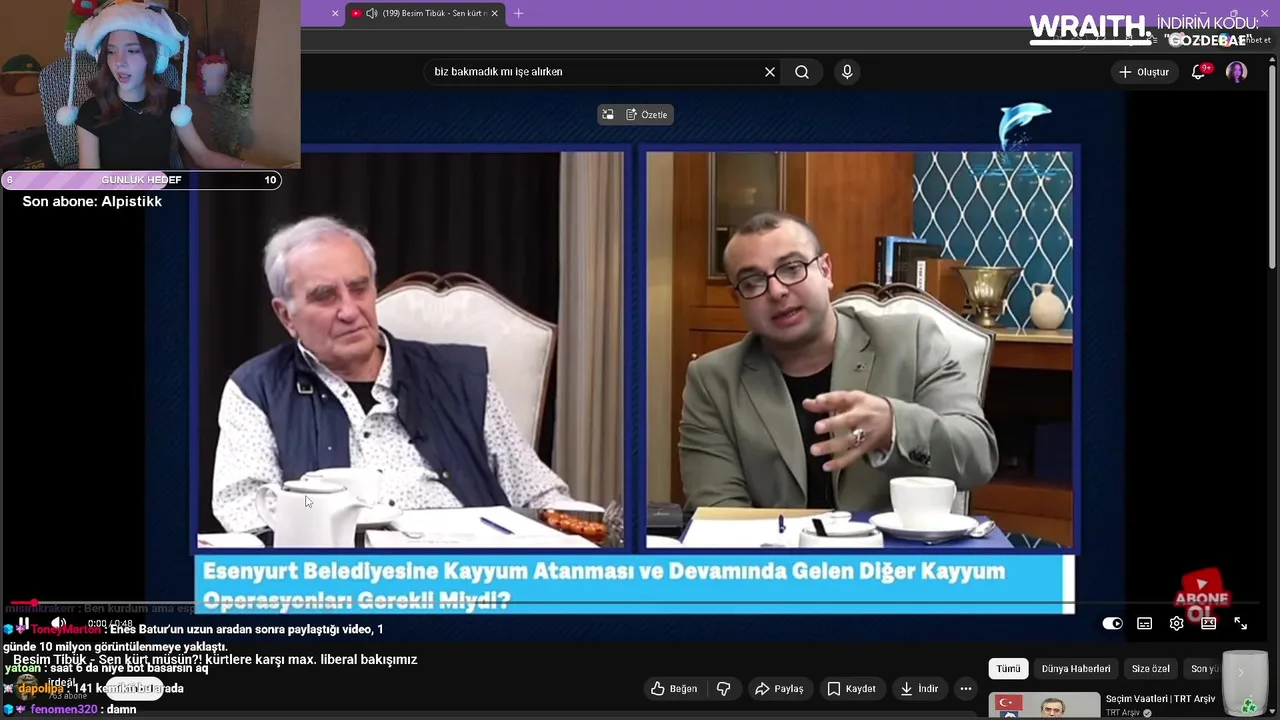1280x720 pixels.
Task: Click the dolphin channel logo on video
Action: coord(1024,126)
